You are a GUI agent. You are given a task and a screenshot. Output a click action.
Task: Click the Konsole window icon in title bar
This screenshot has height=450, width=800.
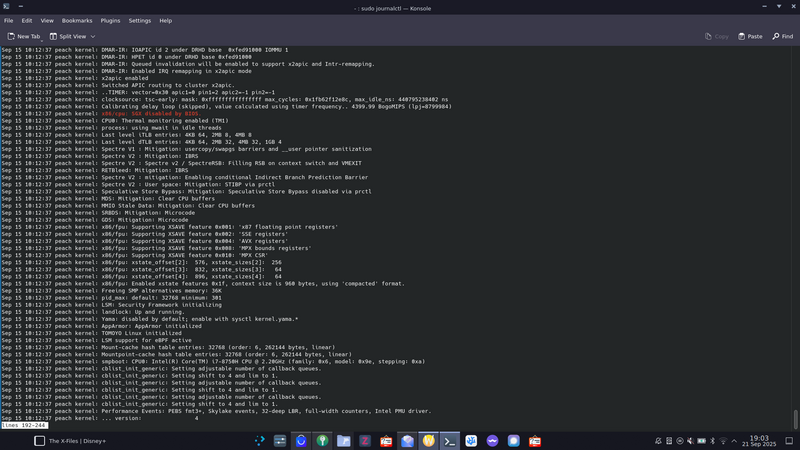tap(6, 6)
